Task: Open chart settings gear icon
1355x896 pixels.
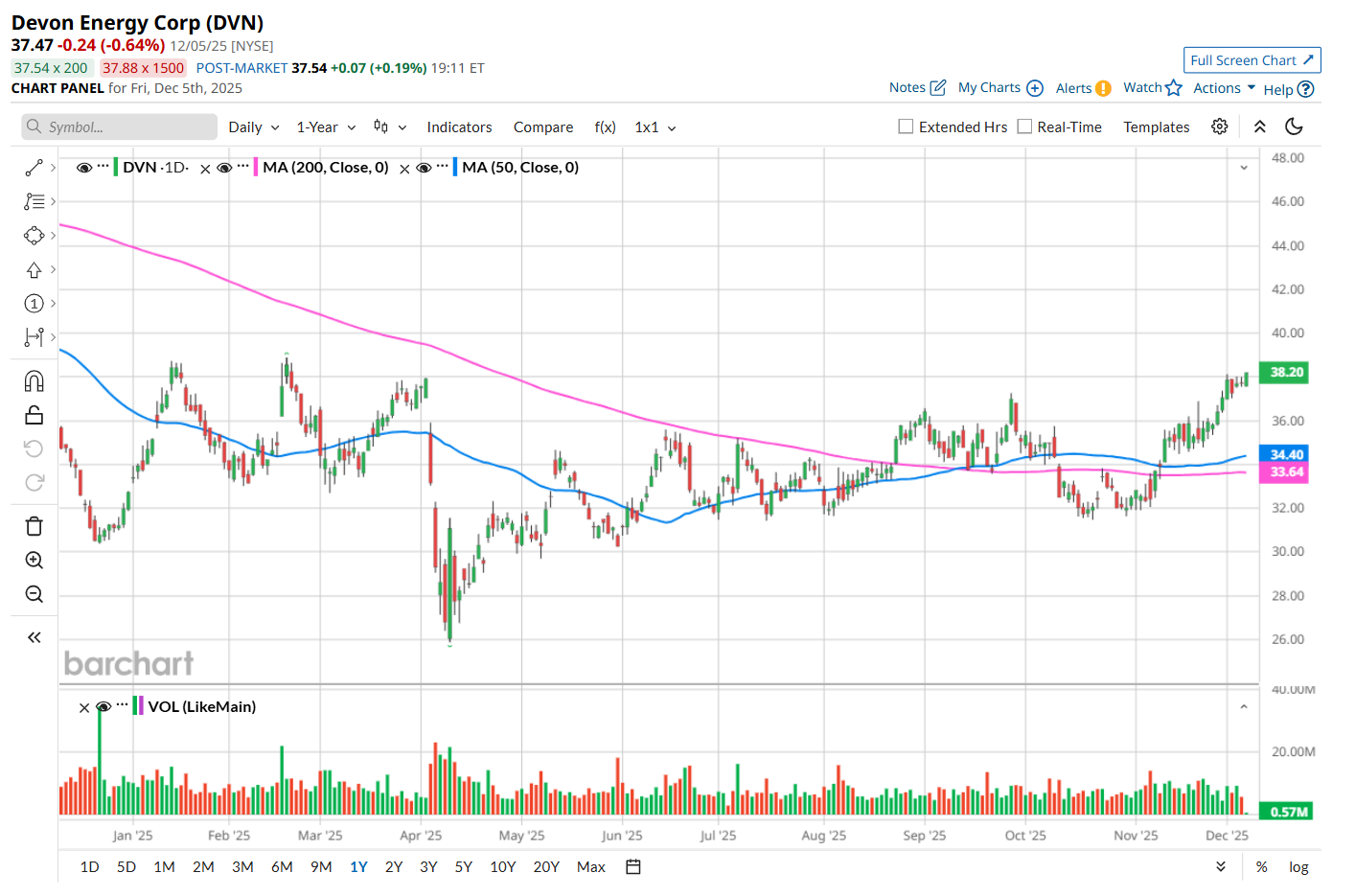Action: [x=1219, y=126]
